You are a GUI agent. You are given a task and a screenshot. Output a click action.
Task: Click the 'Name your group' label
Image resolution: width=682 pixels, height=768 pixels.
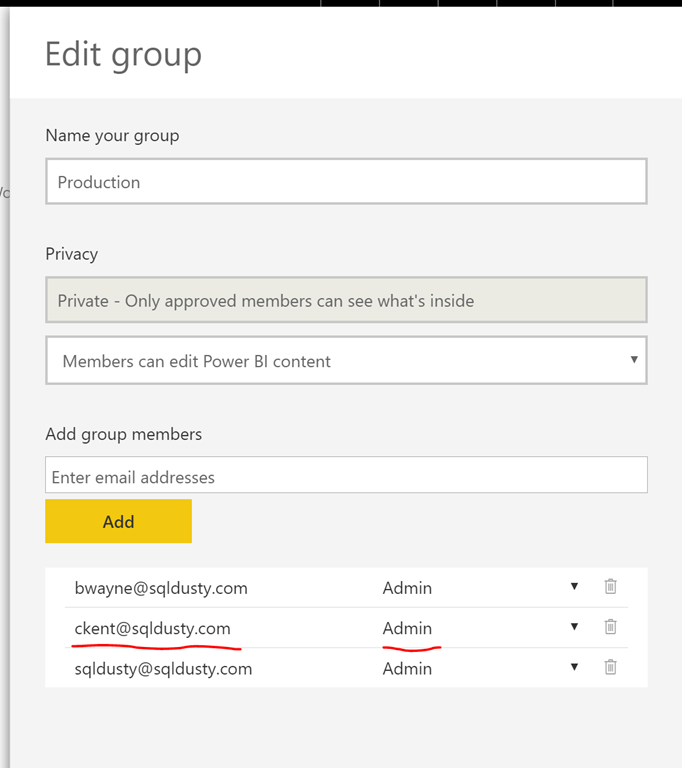pyautogui.click(x=112, y=135)
